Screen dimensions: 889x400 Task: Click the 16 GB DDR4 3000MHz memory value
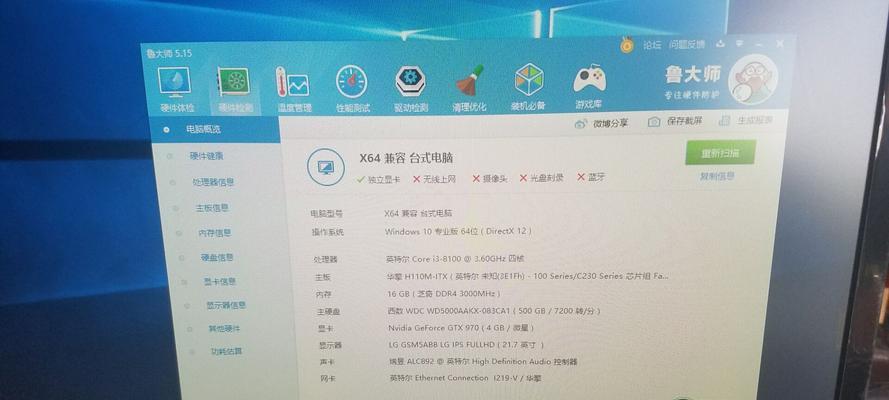(x=444, y=294)
